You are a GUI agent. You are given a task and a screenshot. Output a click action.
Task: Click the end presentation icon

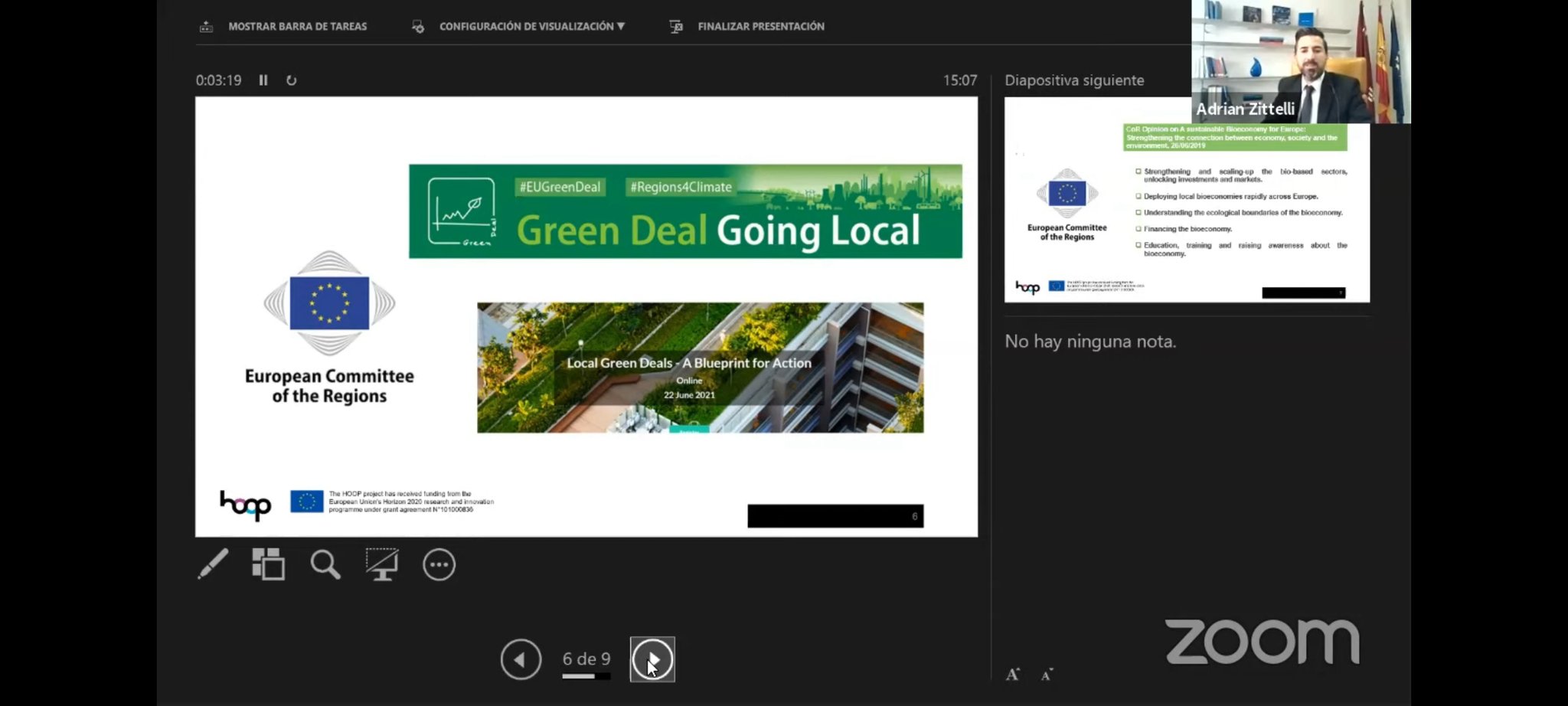pyautogui.click(x=676, y=27)
